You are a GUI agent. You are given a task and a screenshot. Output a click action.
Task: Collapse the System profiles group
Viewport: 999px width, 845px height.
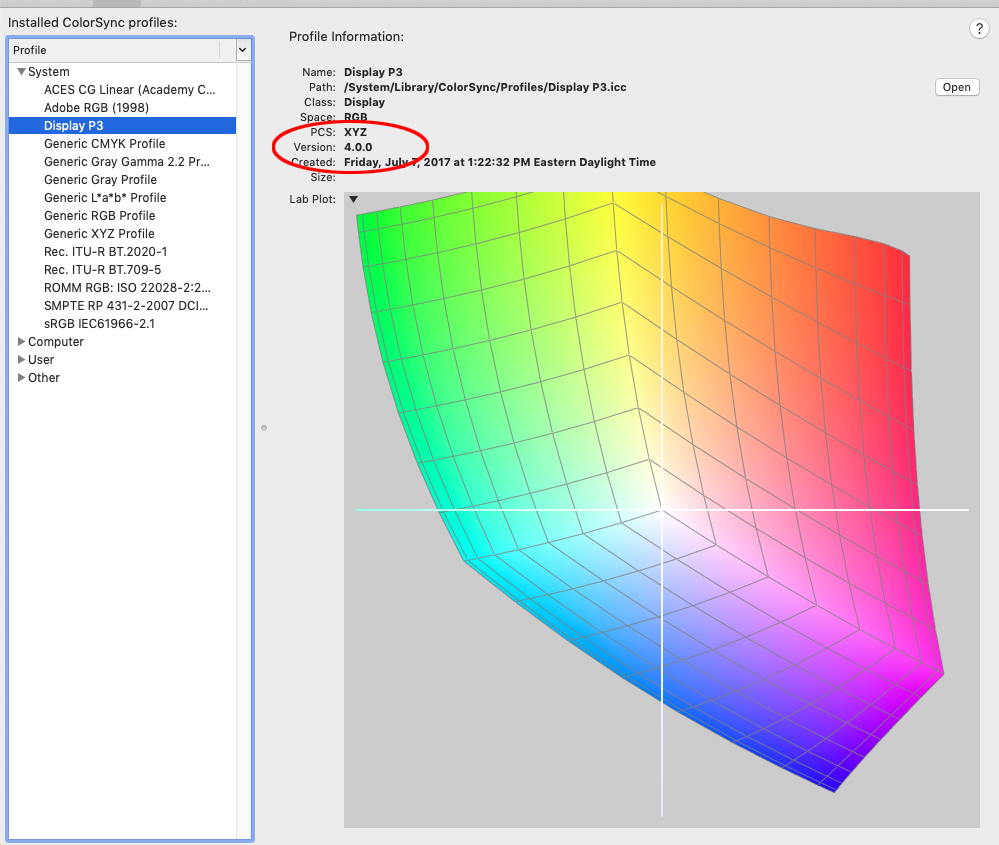point(21,71)
